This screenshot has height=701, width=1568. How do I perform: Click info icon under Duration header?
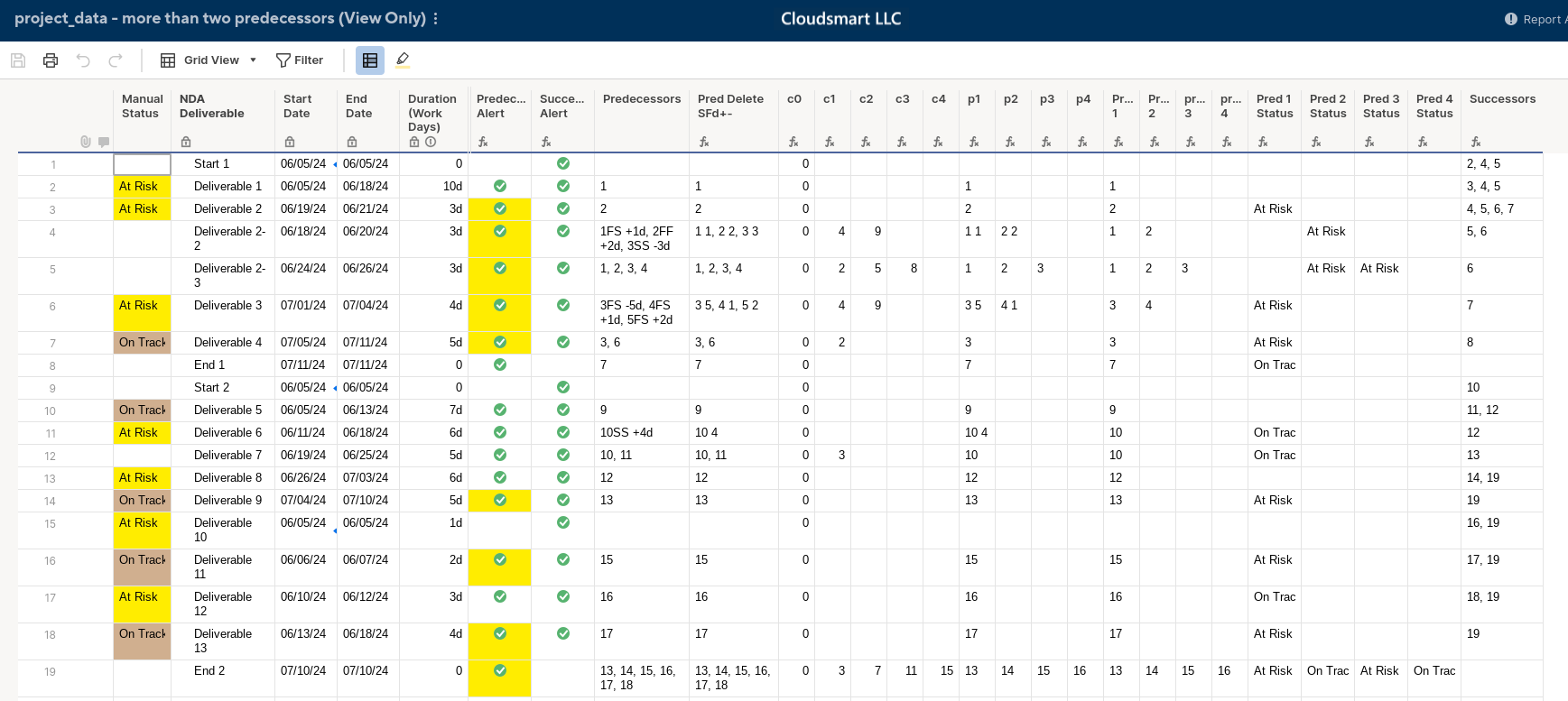(x=431, y=142)
